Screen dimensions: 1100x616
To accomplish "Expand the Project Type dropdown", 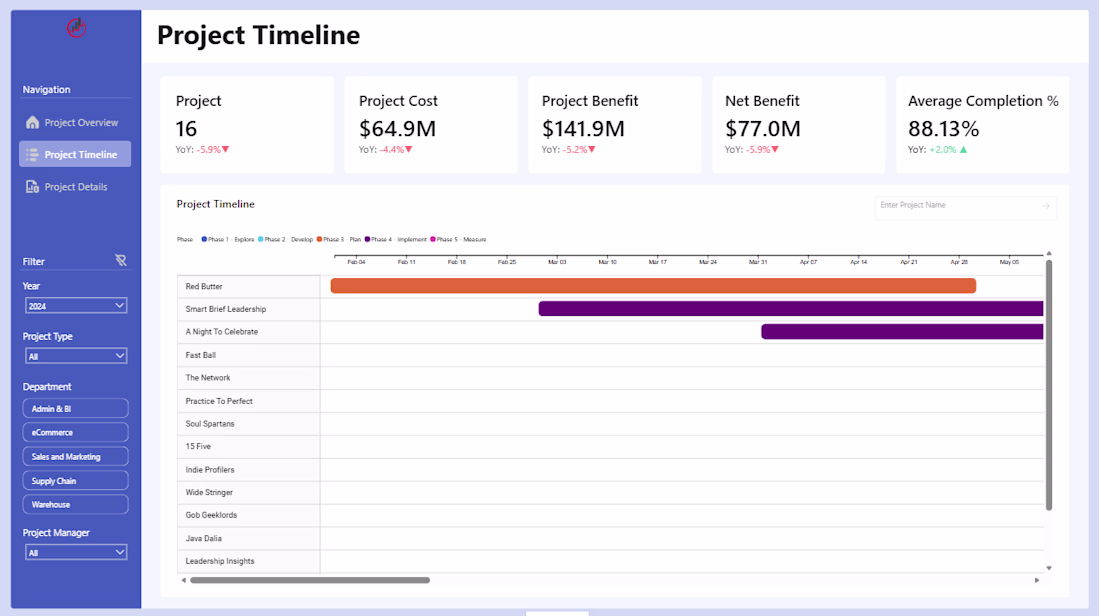I will pos(76,356).
